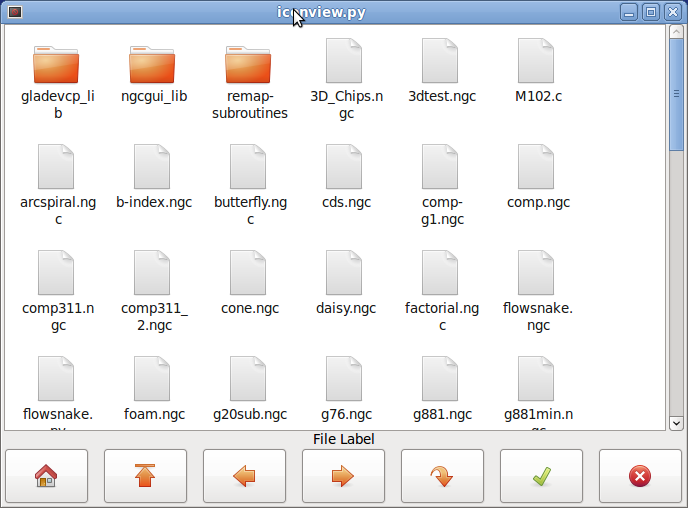688x508 pixels.
Task: Pick the daisy.ngc file
Action: point(345,274)
